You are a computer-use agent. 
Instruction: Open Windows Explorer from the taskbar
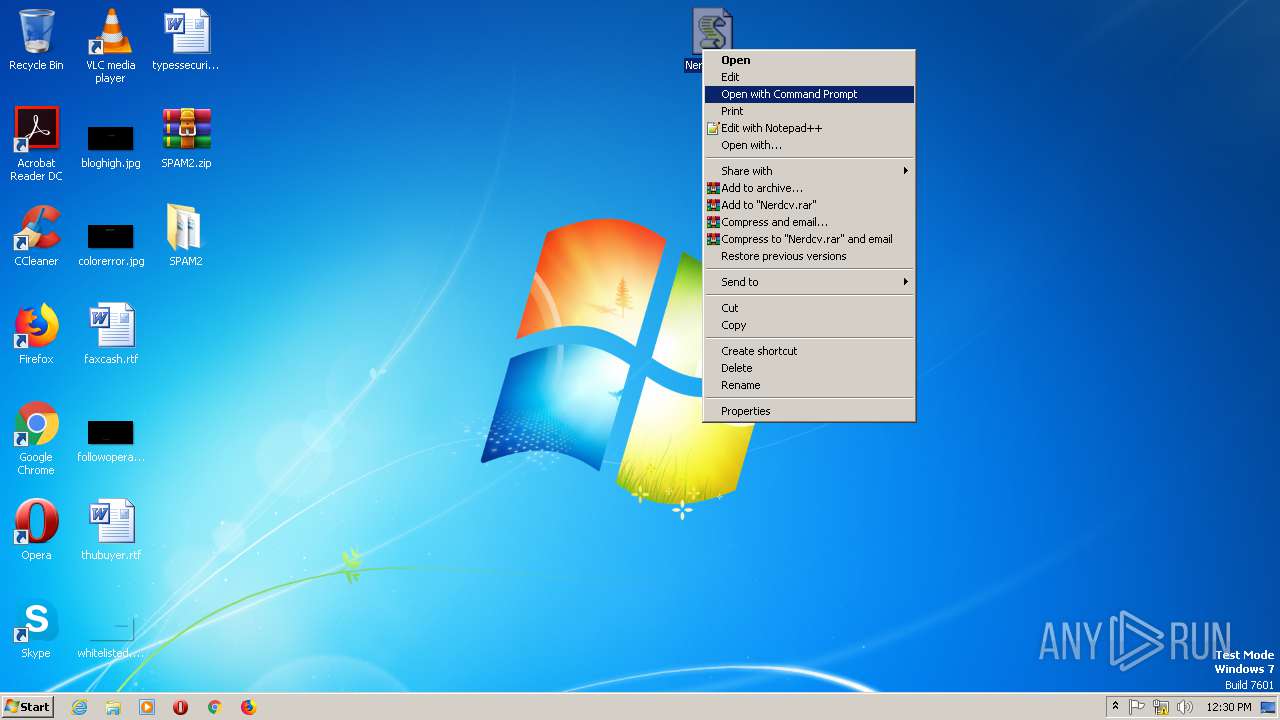tap(113, 707)
